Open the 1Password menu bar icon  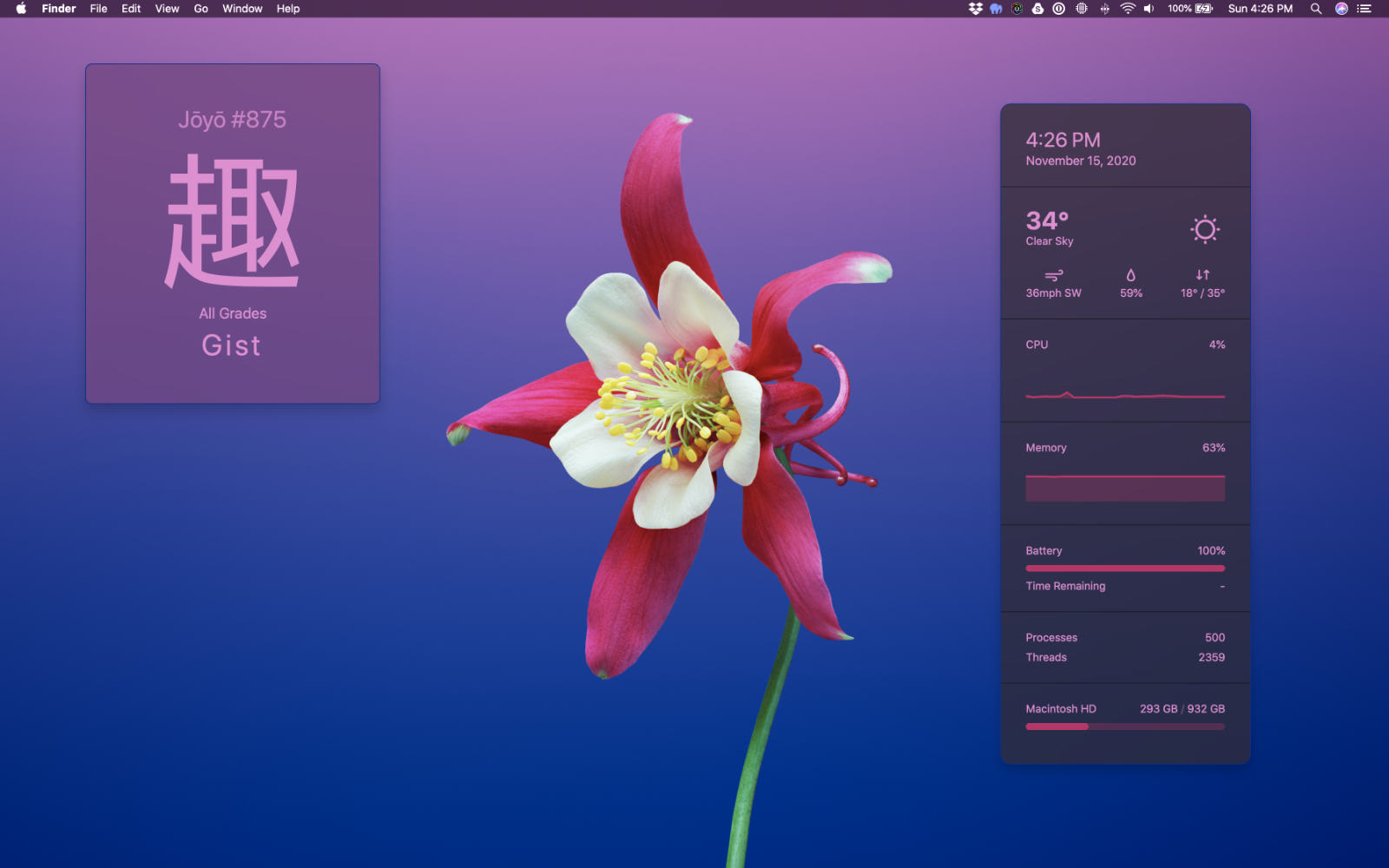(x=1059, y=9)
